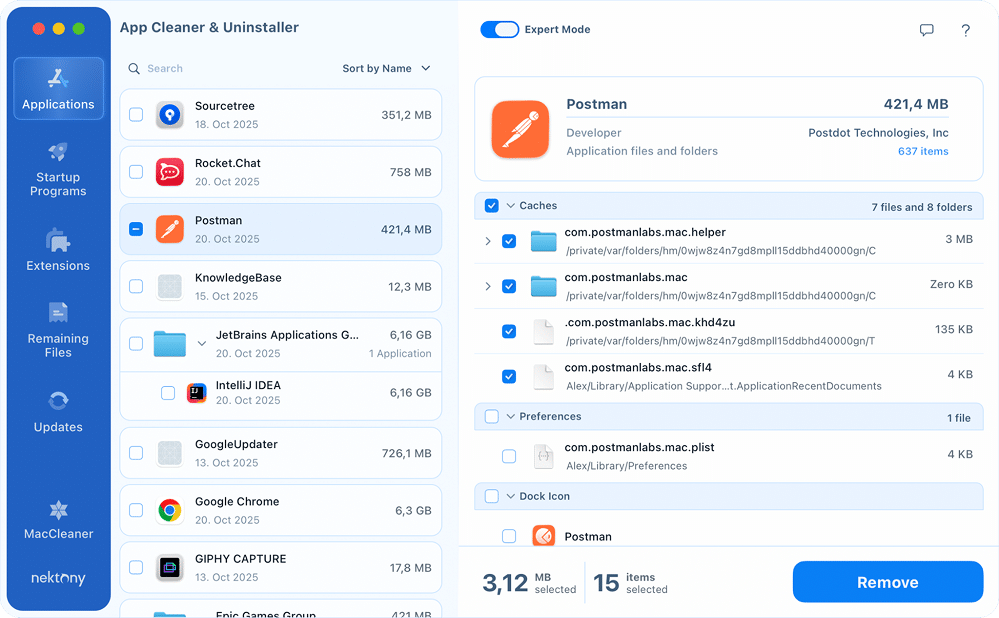
Task: Open the Remaining Files section icon
Action: (x=58, y=313)
